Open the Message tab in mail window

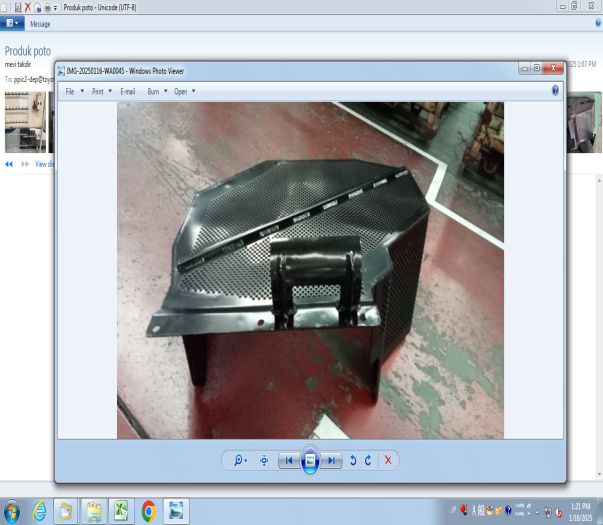point(40,24)
